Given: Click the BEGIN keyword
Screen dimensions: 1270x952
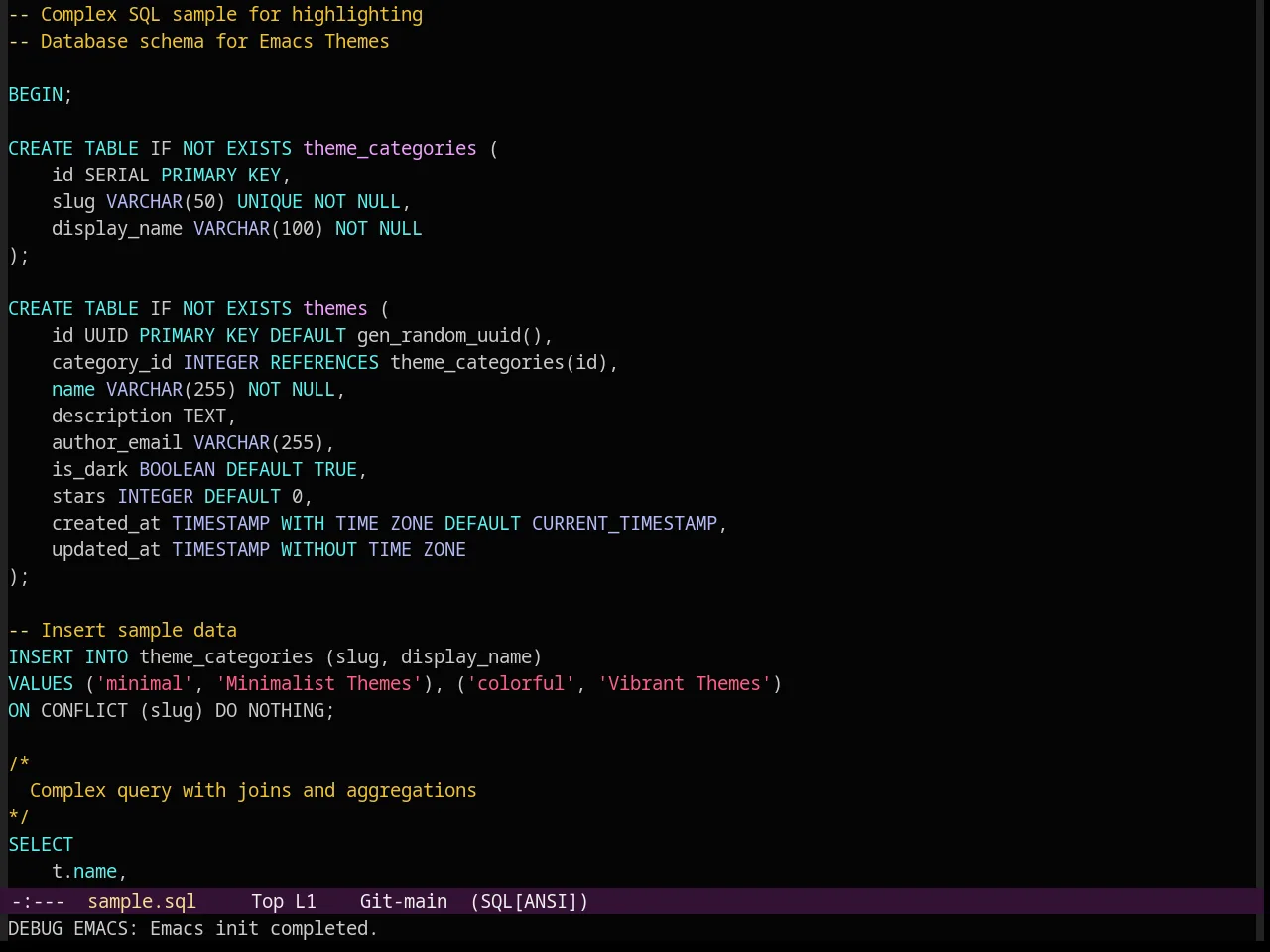Looking at the screenshot, I should click(x=36, y=94).
